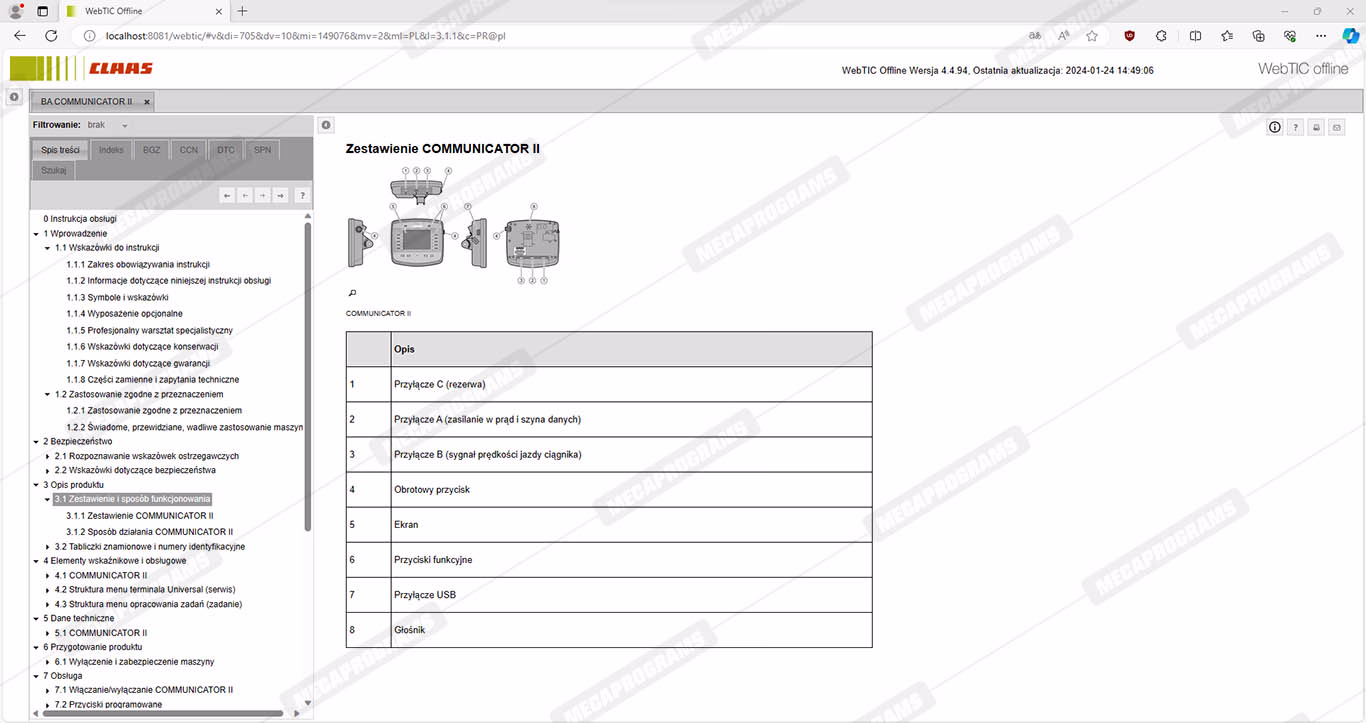
Task: Expand 3.2 Tabliczki znamionowe section
Action: [47, 547]
